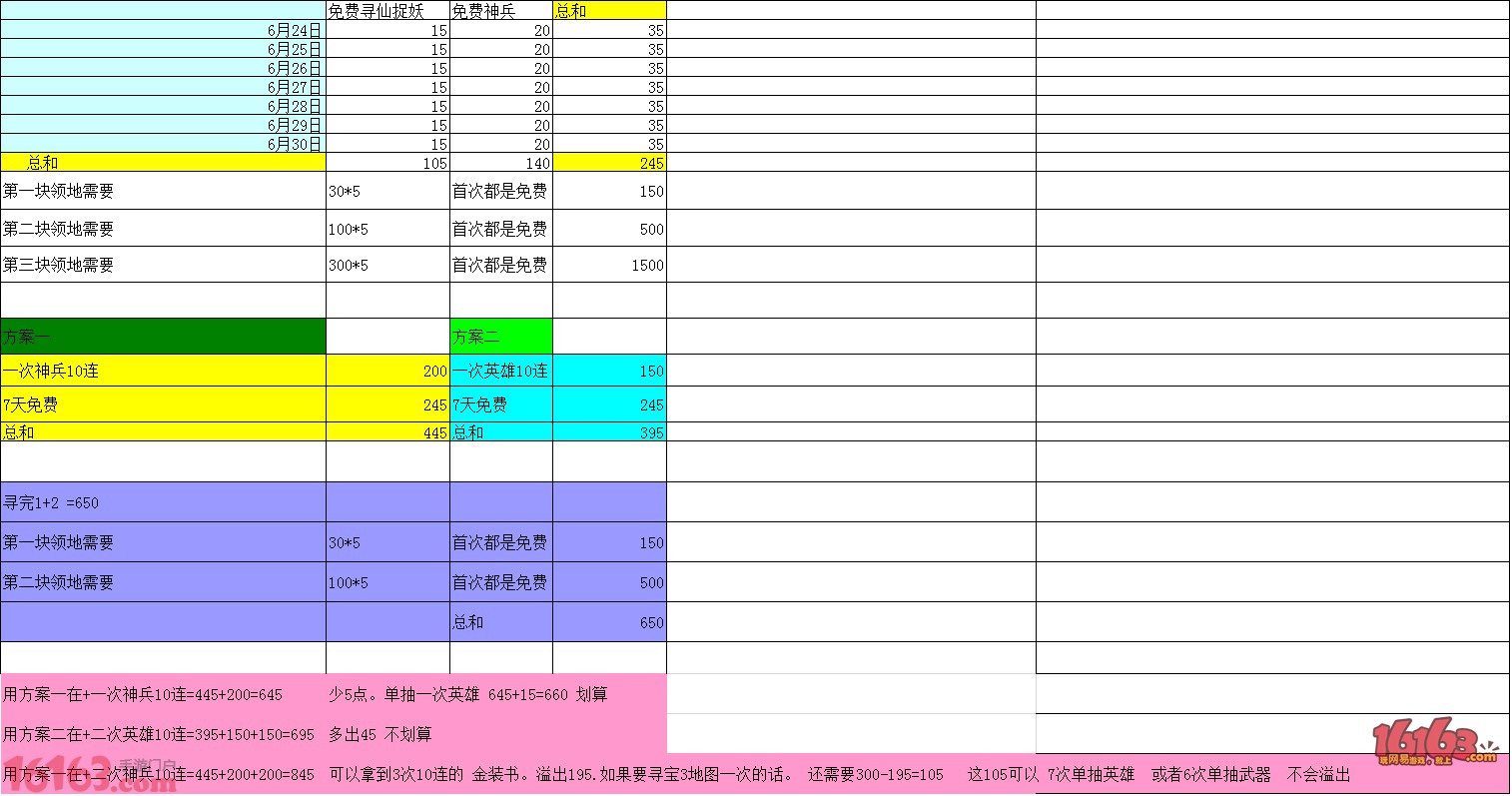Click the 寻完1+2 =650 cell
The height and width of the screenshot is (796, 1512).
tap(163, 502)
